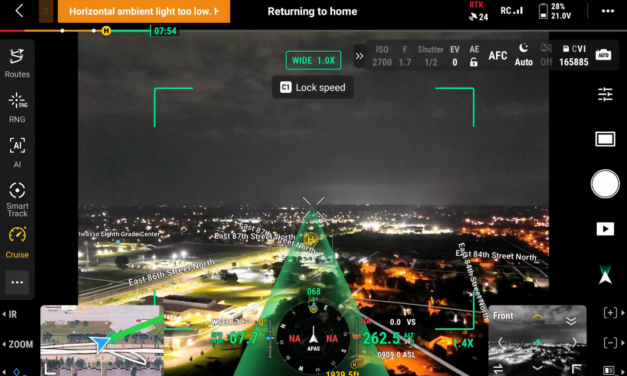Expand camera parameters with double chevron

(x=359, y=56)
